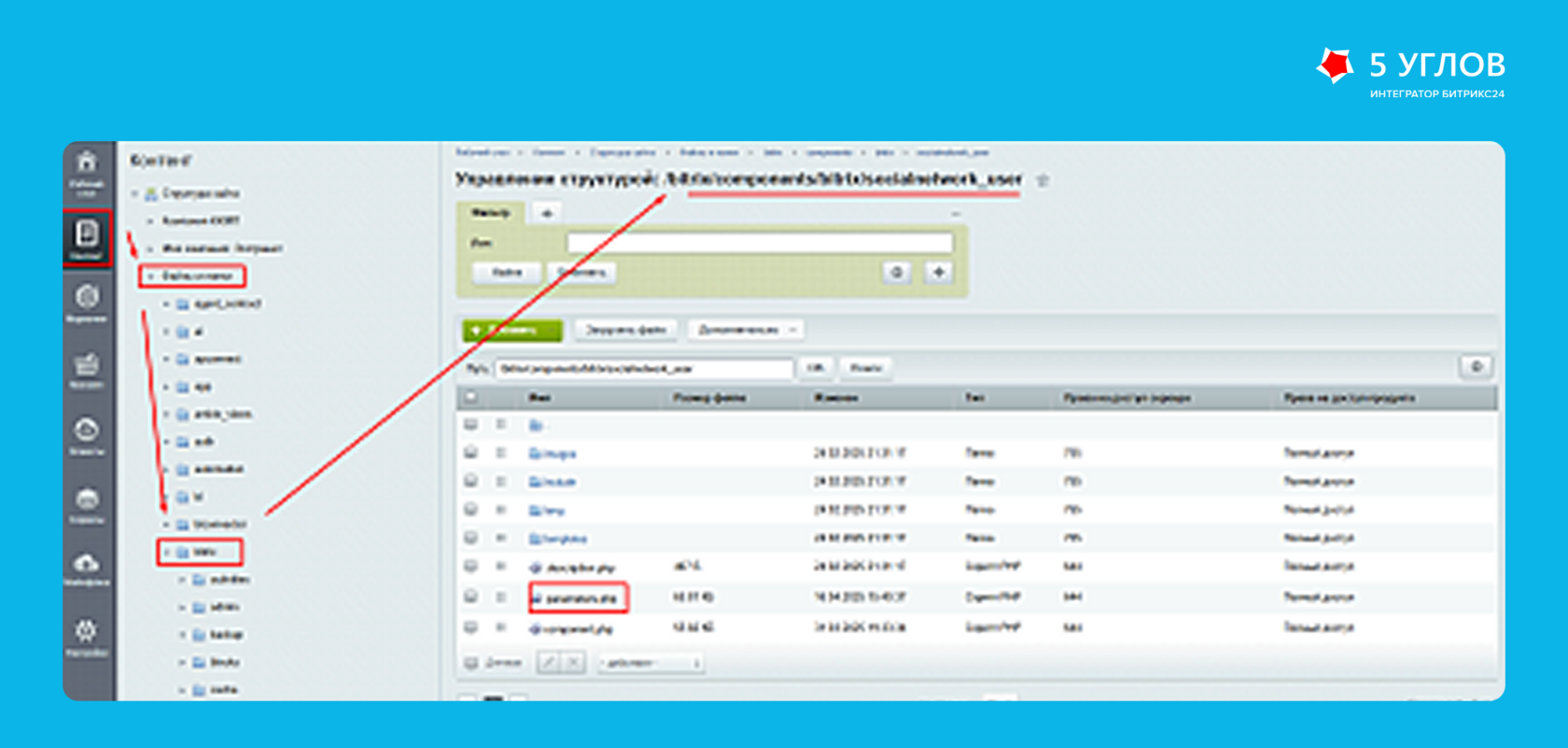Check the component.php row checkbox
1568x748 pixels.
(471, 628)
